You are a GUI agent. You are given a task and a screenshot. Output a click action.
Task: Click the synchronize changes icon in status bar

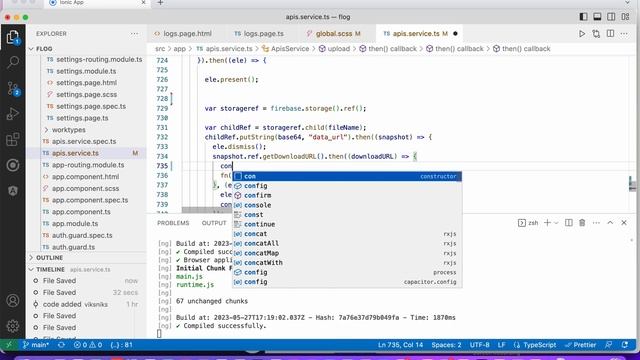point(61,345)
